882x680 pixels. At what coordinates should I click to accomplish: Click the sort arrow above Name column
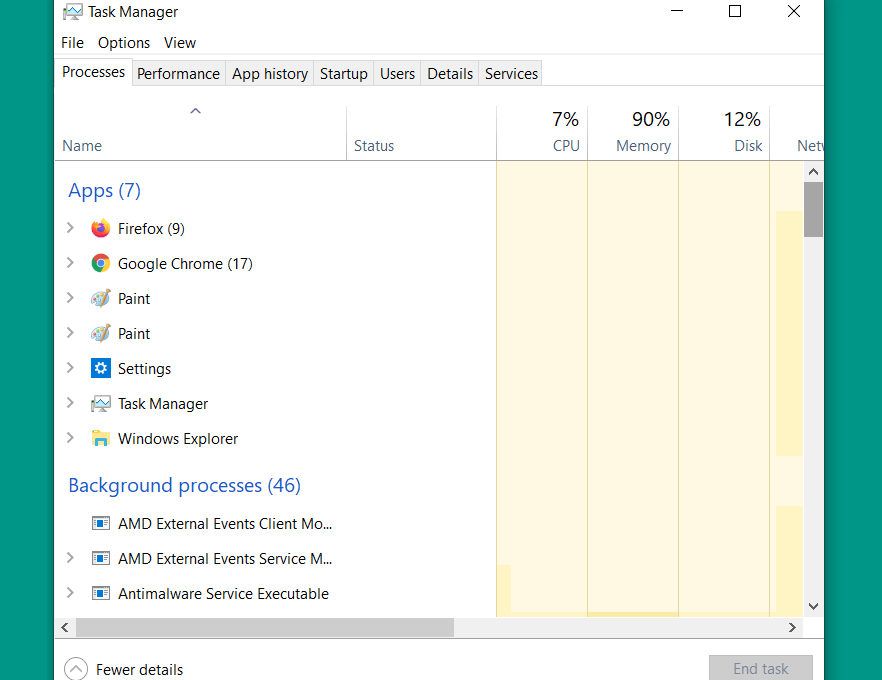(x=196, y=111)
